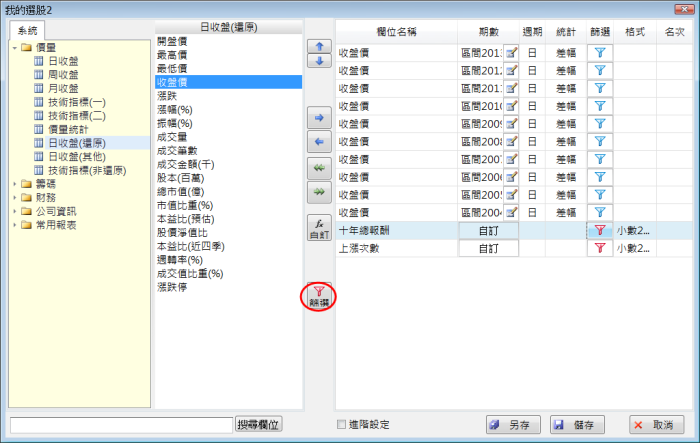Open the blue filter for the 區間2010 row
This screenshot has height=443, width=700.
tap(600, 106)
